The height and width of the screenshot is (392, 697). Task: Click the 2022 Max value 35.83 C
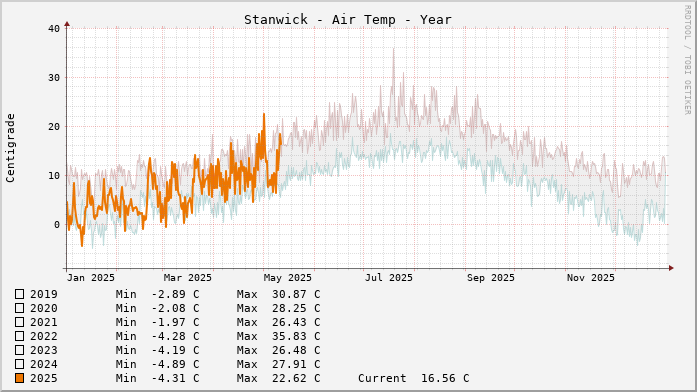pos(296,336)
